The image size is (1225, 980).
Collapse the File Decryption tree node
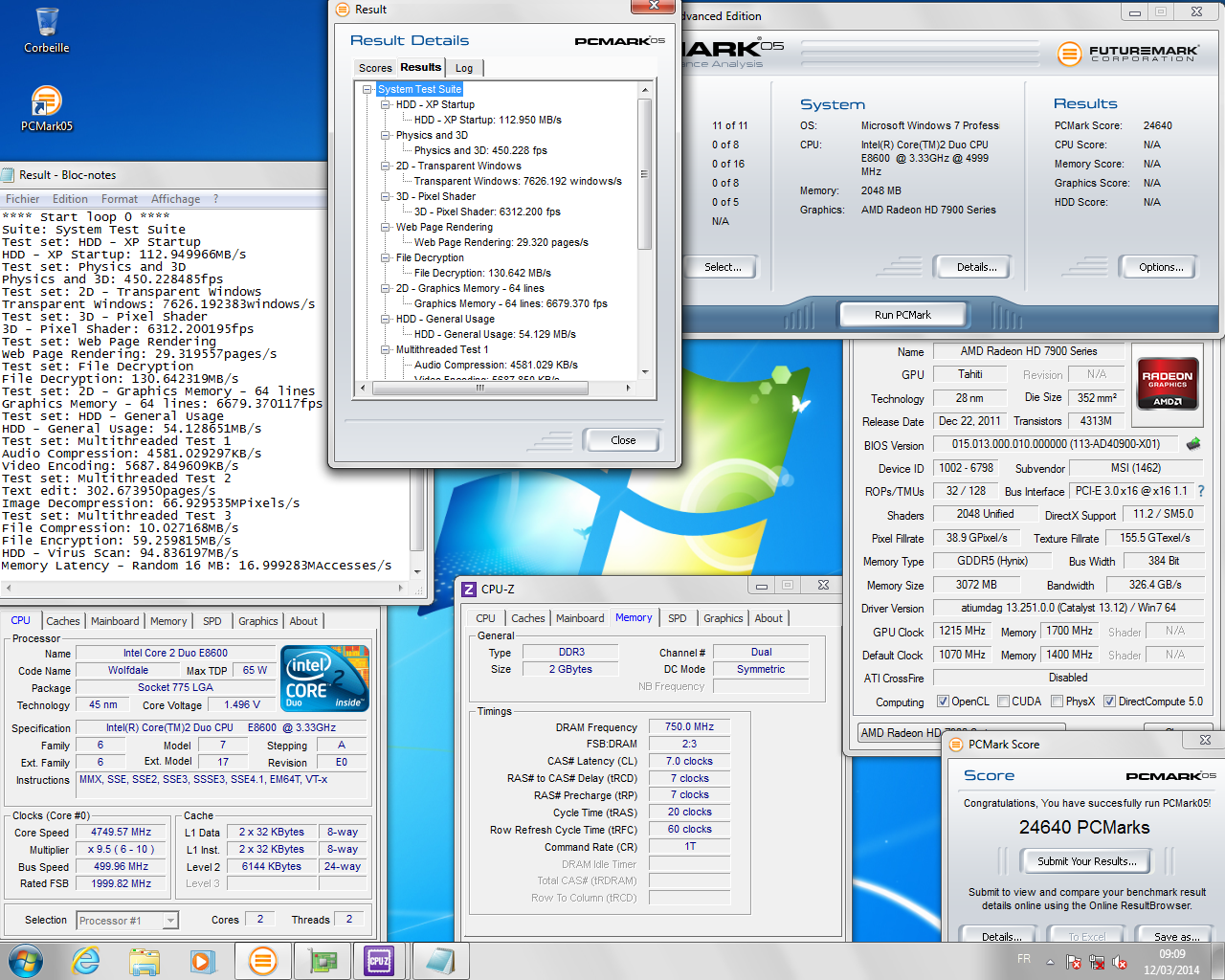(x=386, y=257)
